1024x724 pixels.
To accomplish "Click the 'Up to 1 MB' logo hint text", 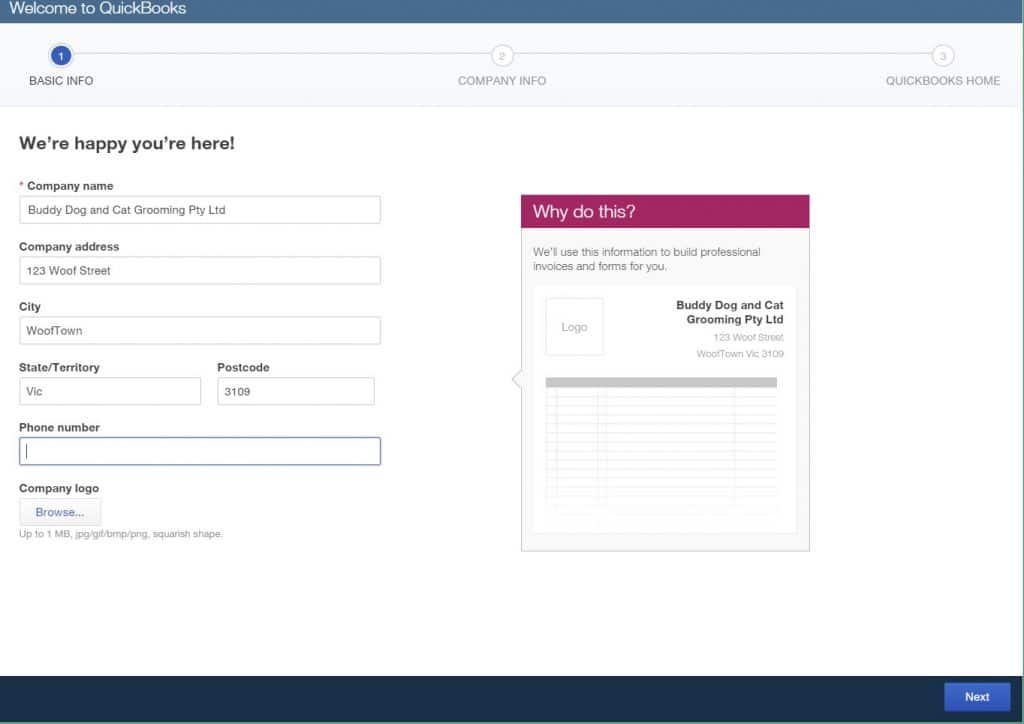I will [121, 534].
